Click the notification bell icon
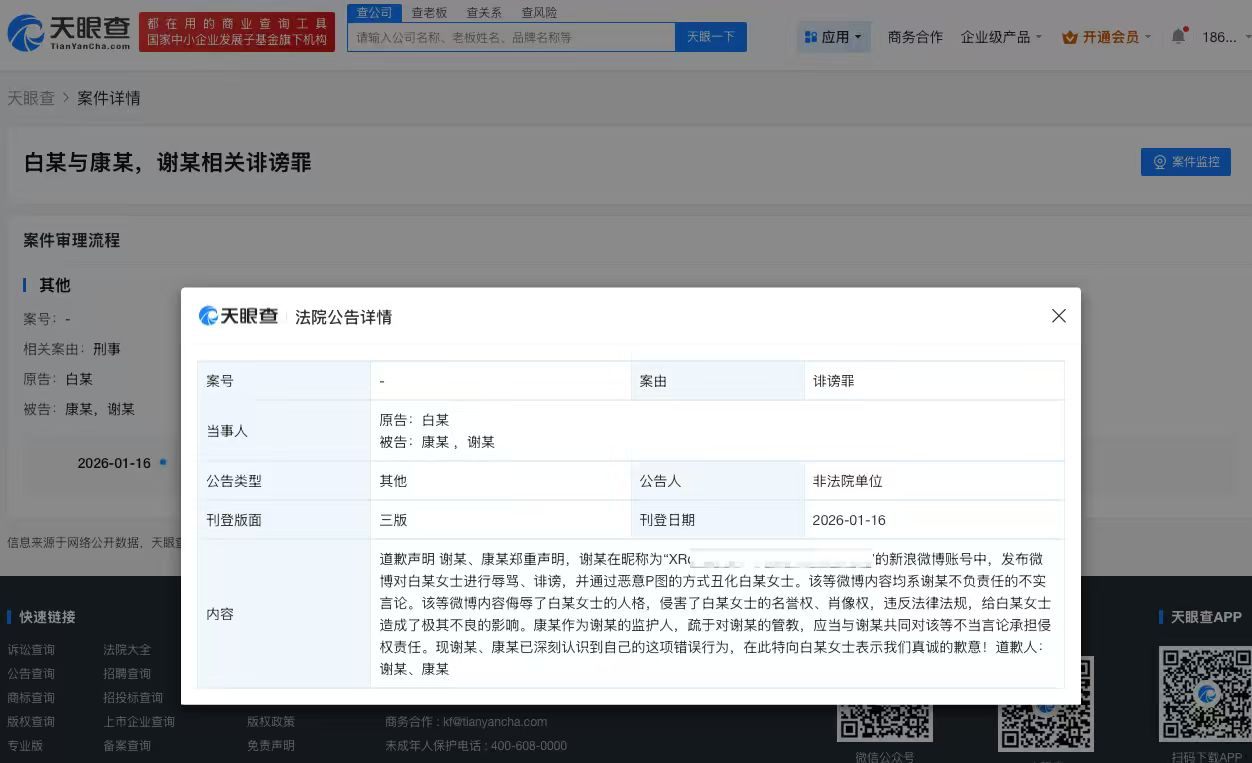The width and height of the screenshot is (1252, 763). (1178, 33)
